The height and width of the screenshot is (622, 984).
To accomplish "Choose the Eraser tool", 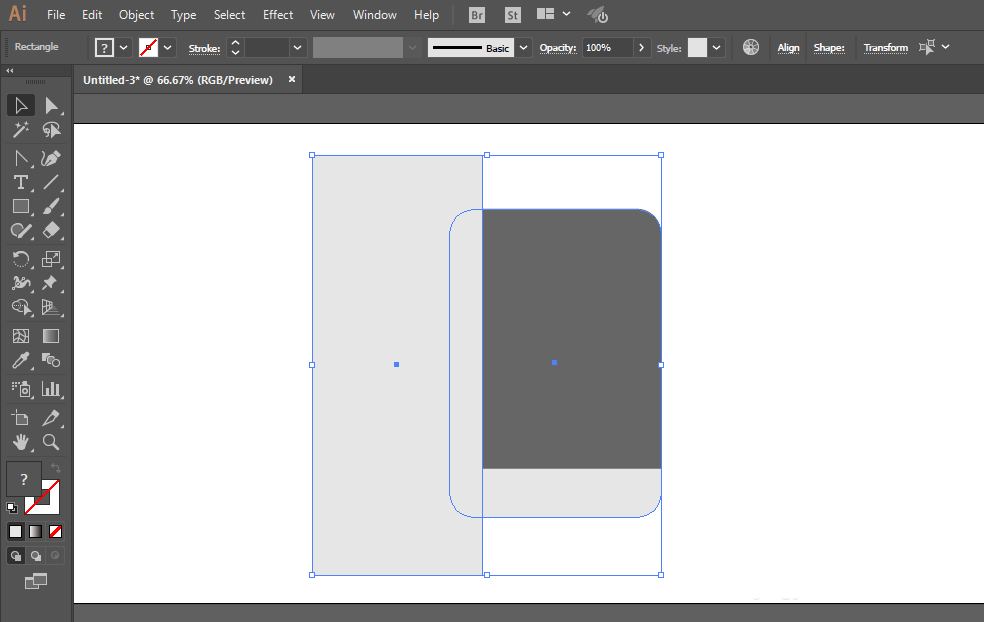I will coord(51,230).
